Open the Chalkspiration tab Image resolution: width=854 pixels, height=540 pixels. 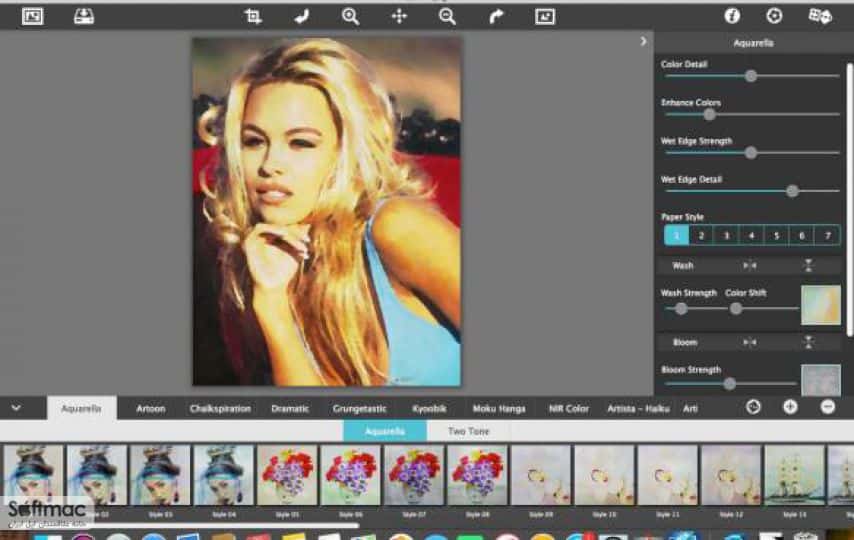pos(220,408)
